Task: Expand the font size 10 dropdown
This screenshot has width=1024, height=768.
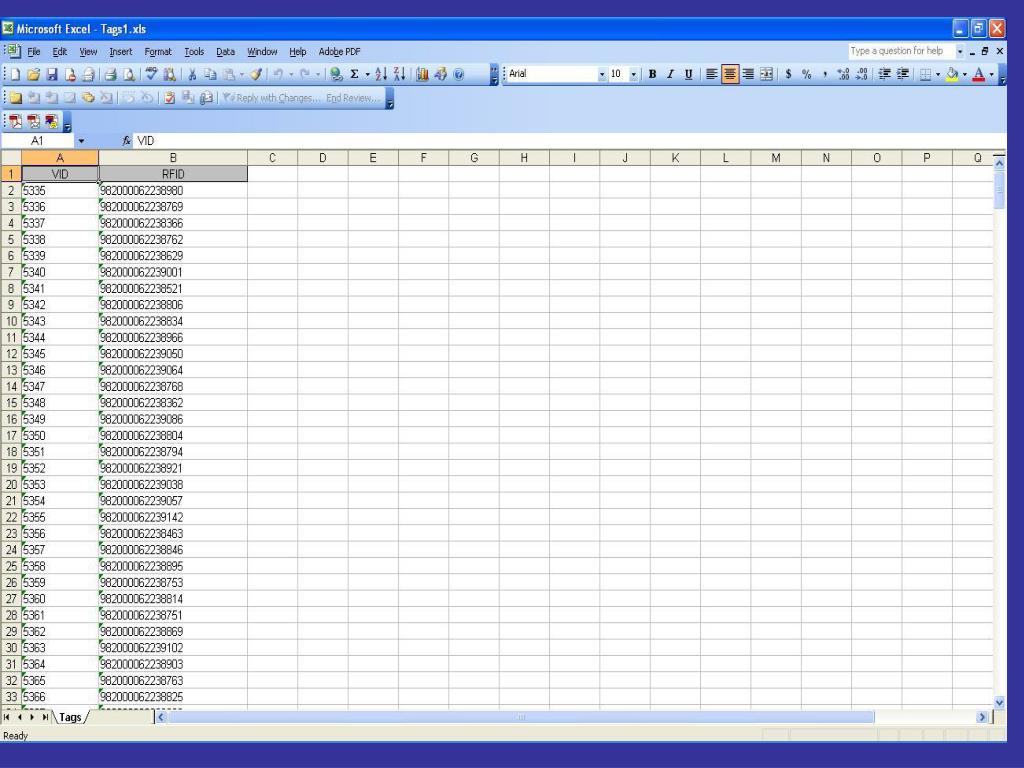Action: click(633, 74)
